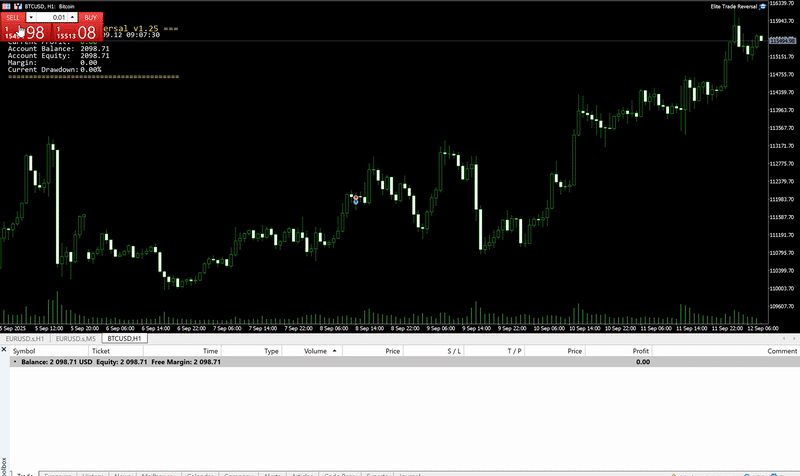Switch to the EURUSD.s,M5 chart tab

(x=76, y=338)
